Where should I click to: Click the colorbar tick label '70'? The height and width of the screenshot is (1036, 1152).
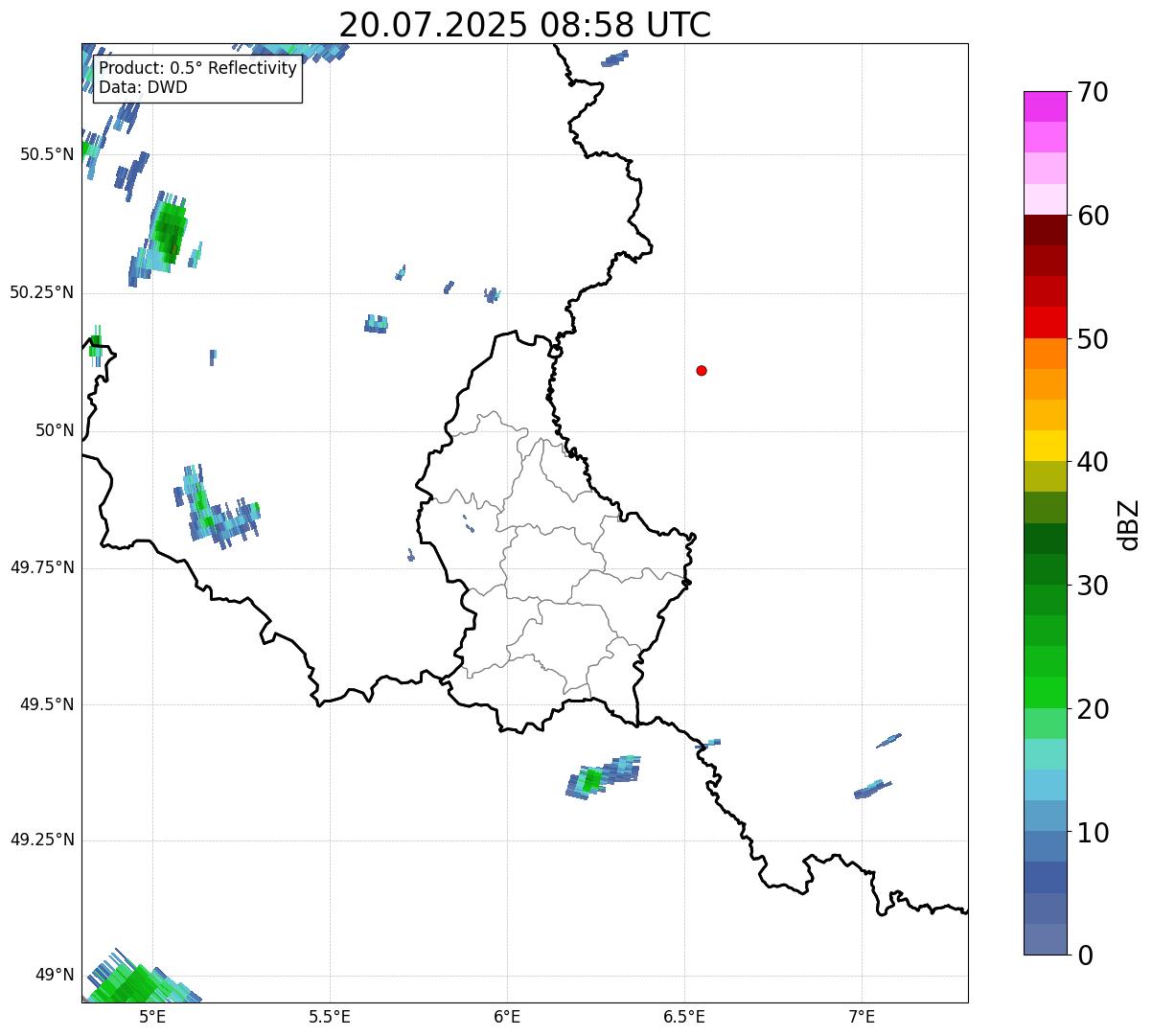click(1093, 93)
